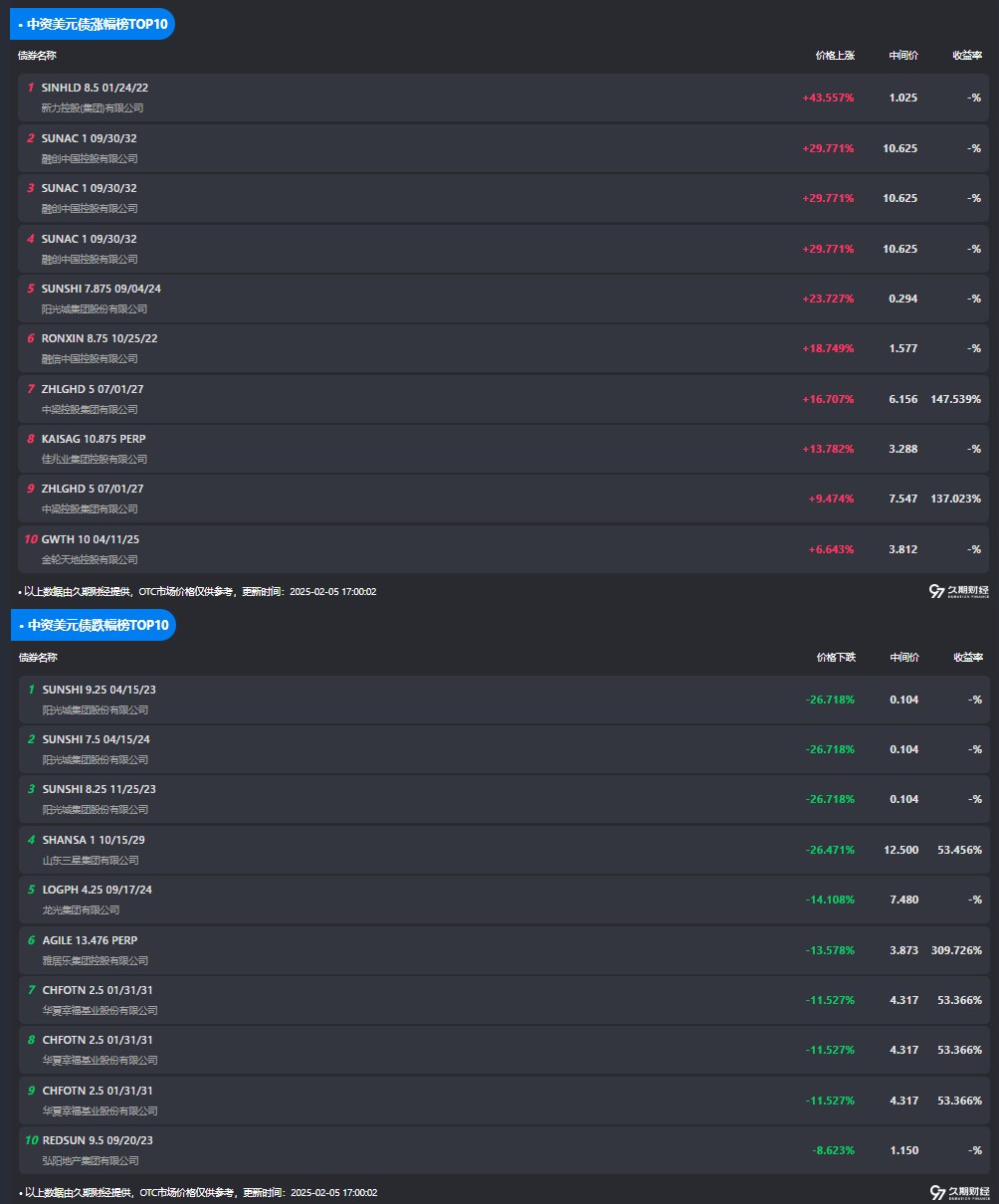Open the SUNSHI 9.25 04/15/23 bond

(x=100, y=690)
